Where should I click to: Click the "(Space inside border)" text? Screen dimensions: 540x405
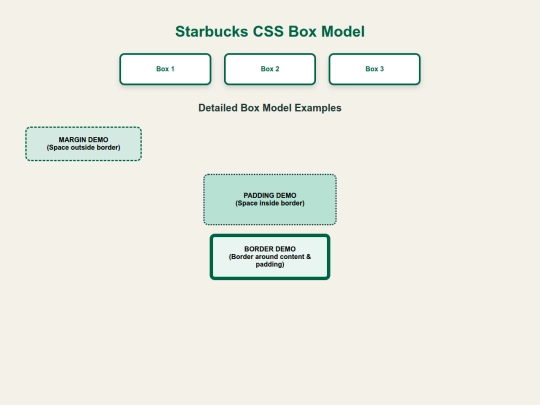click(270, 203)
